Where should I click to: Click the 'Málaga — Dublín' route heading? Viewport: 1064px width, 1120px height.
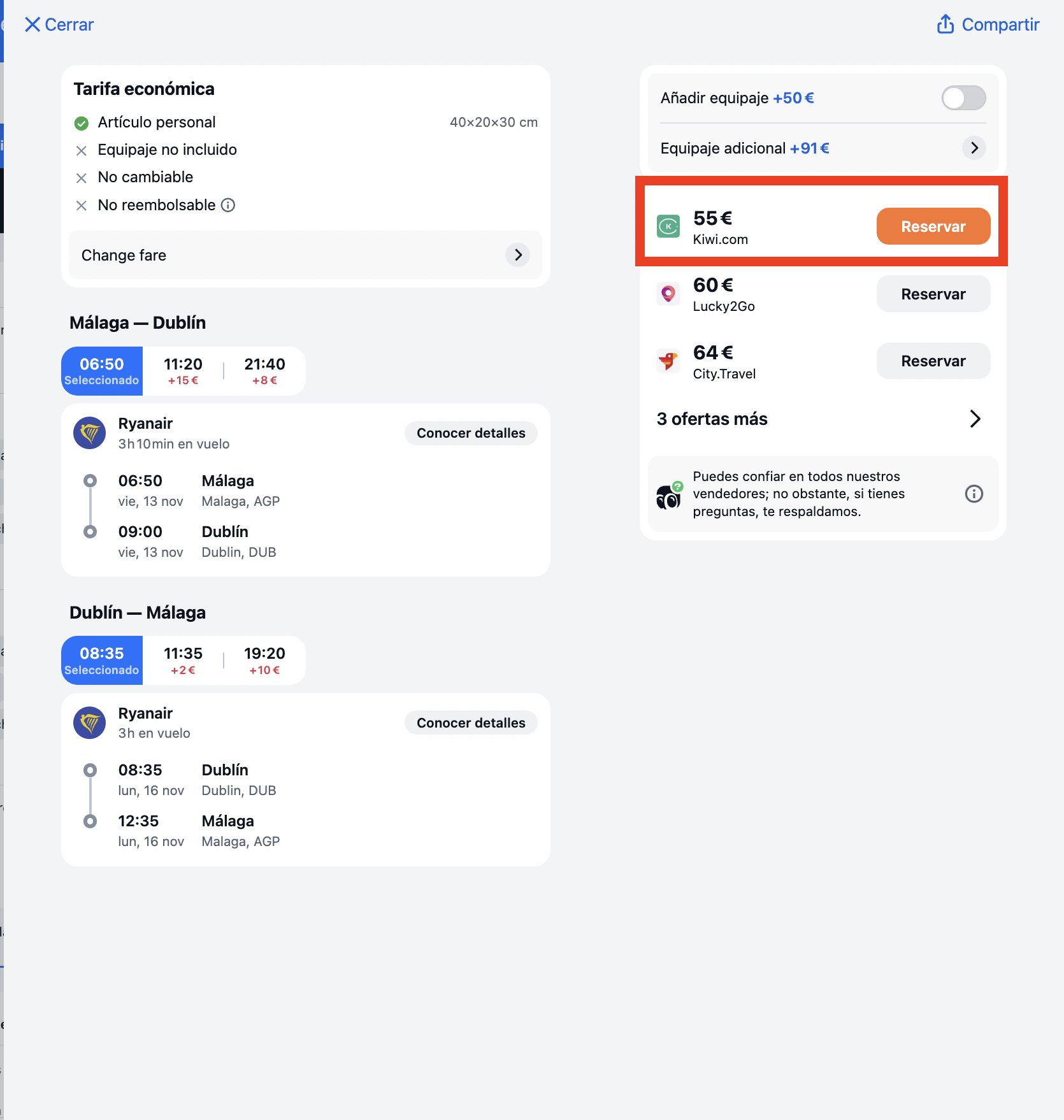pos(138,322)
